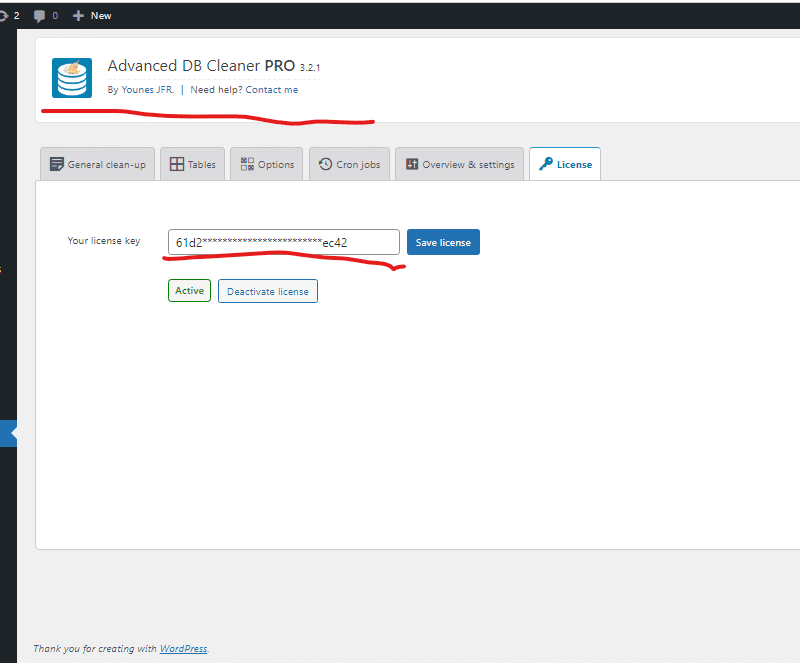Switch to the General clean-up tab
The image size is (800, 663).
tap(97, 164)
